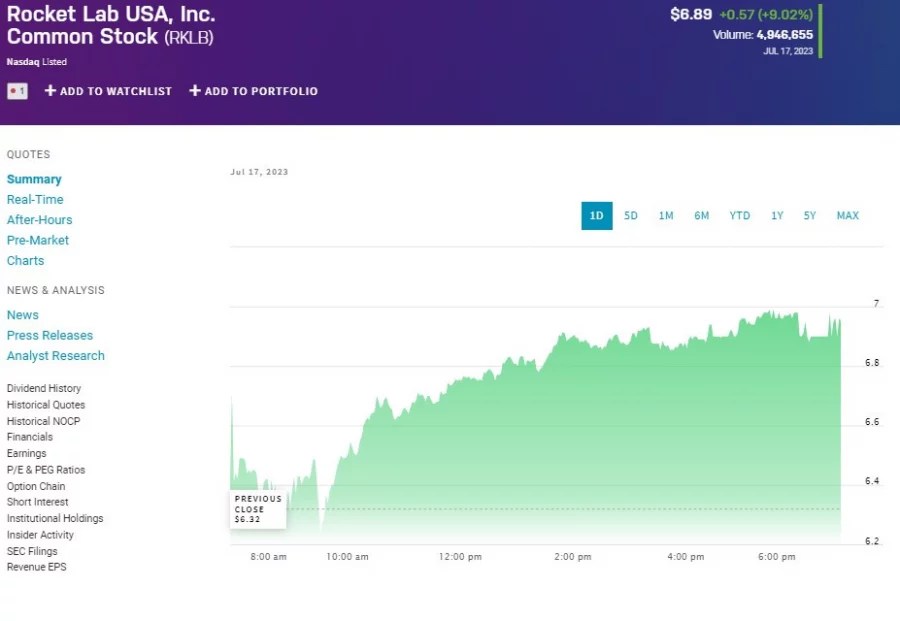
Task: Click the plus icon beside Add to Watchlist
Action: coord(51,91)
